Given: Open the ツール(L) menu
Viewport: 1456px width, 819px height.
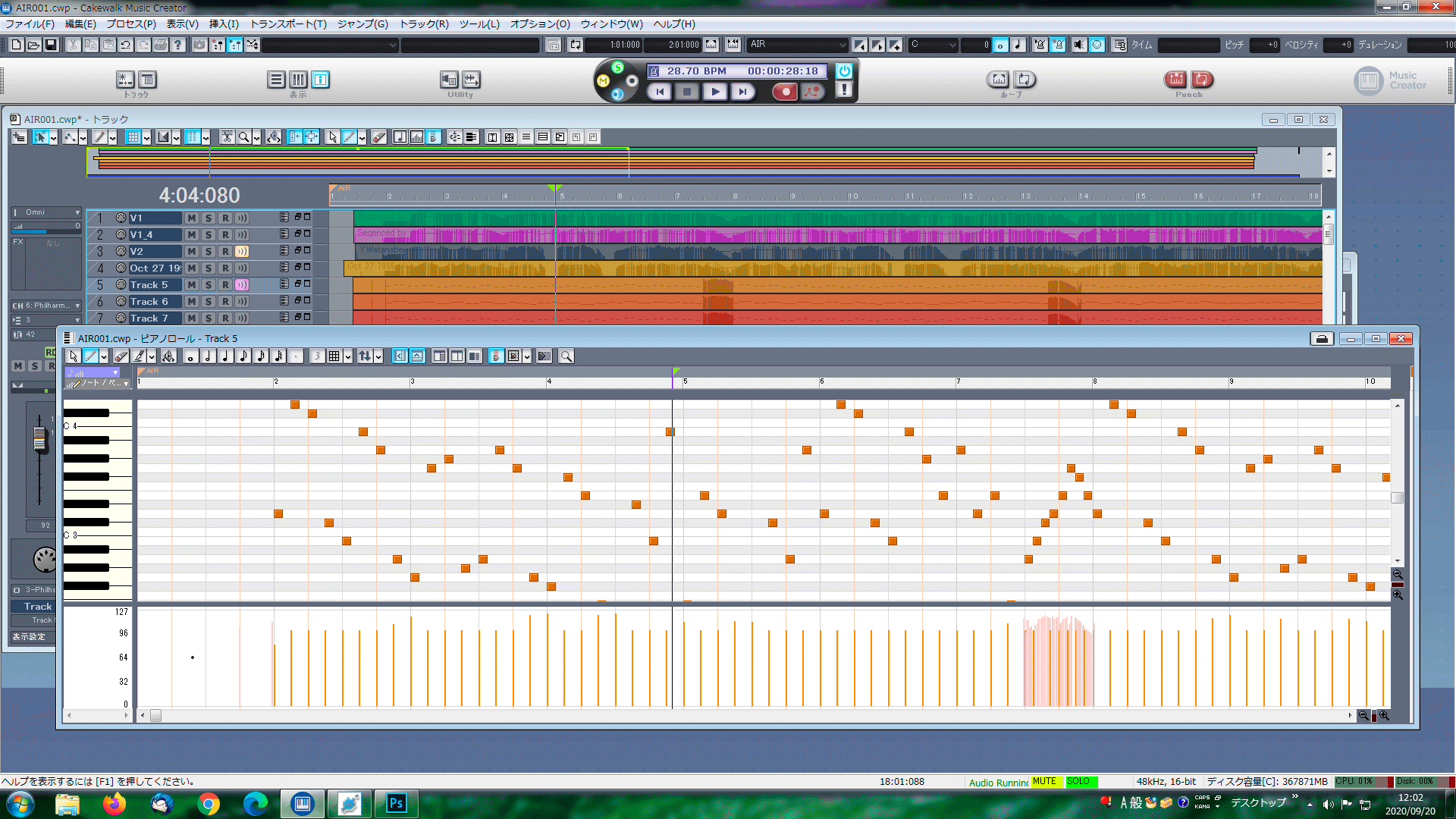Looking at the screenshot, I should click(479, 24).
